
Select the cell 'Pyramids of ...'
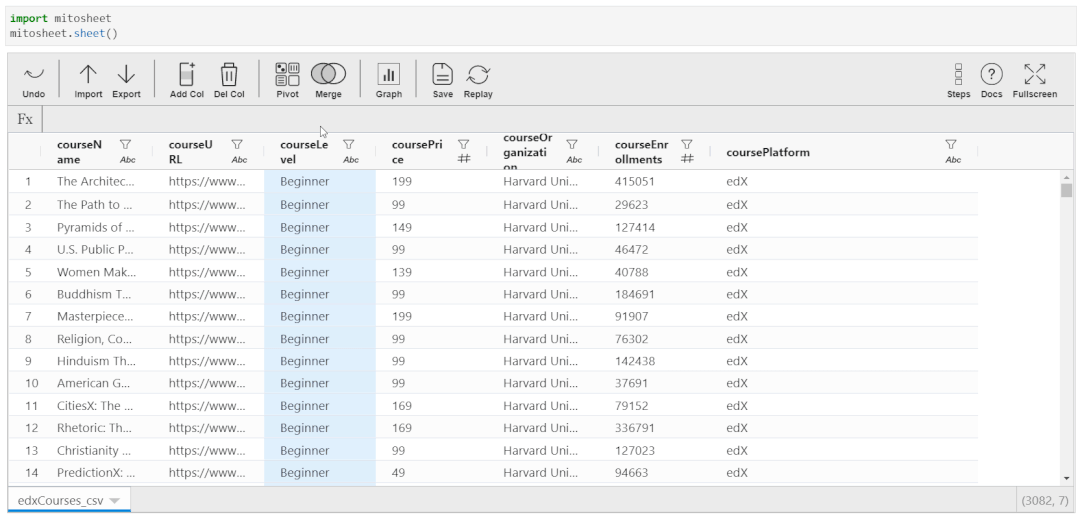click(x=96, y=227)
